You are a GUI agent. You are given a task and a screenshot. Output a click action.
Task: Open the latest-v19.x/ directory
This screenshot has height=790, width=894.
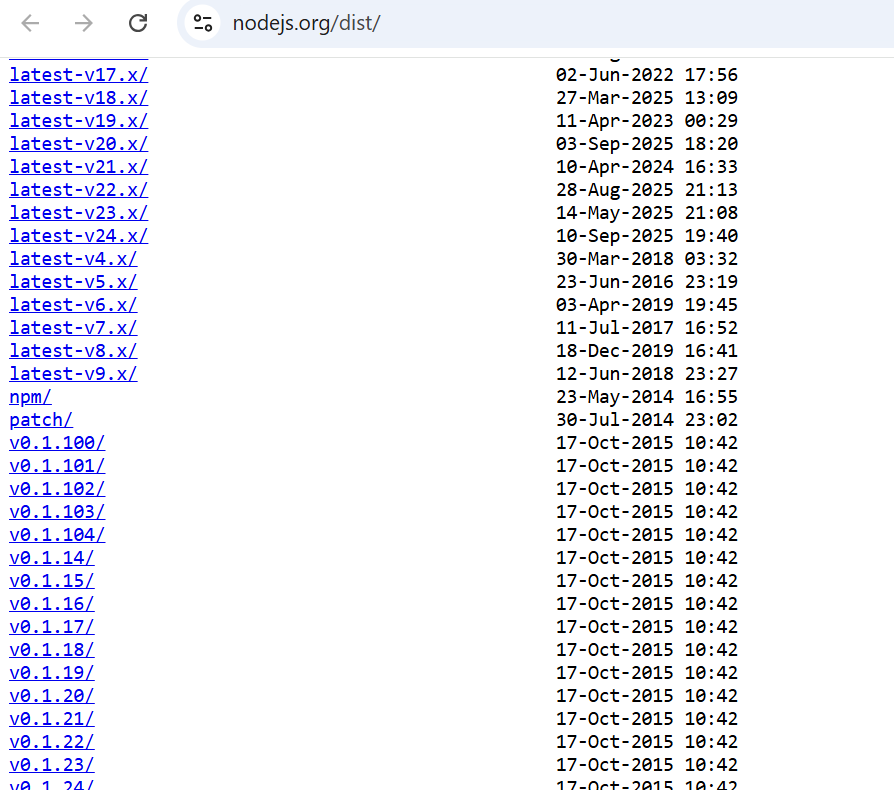coord(79,121)
